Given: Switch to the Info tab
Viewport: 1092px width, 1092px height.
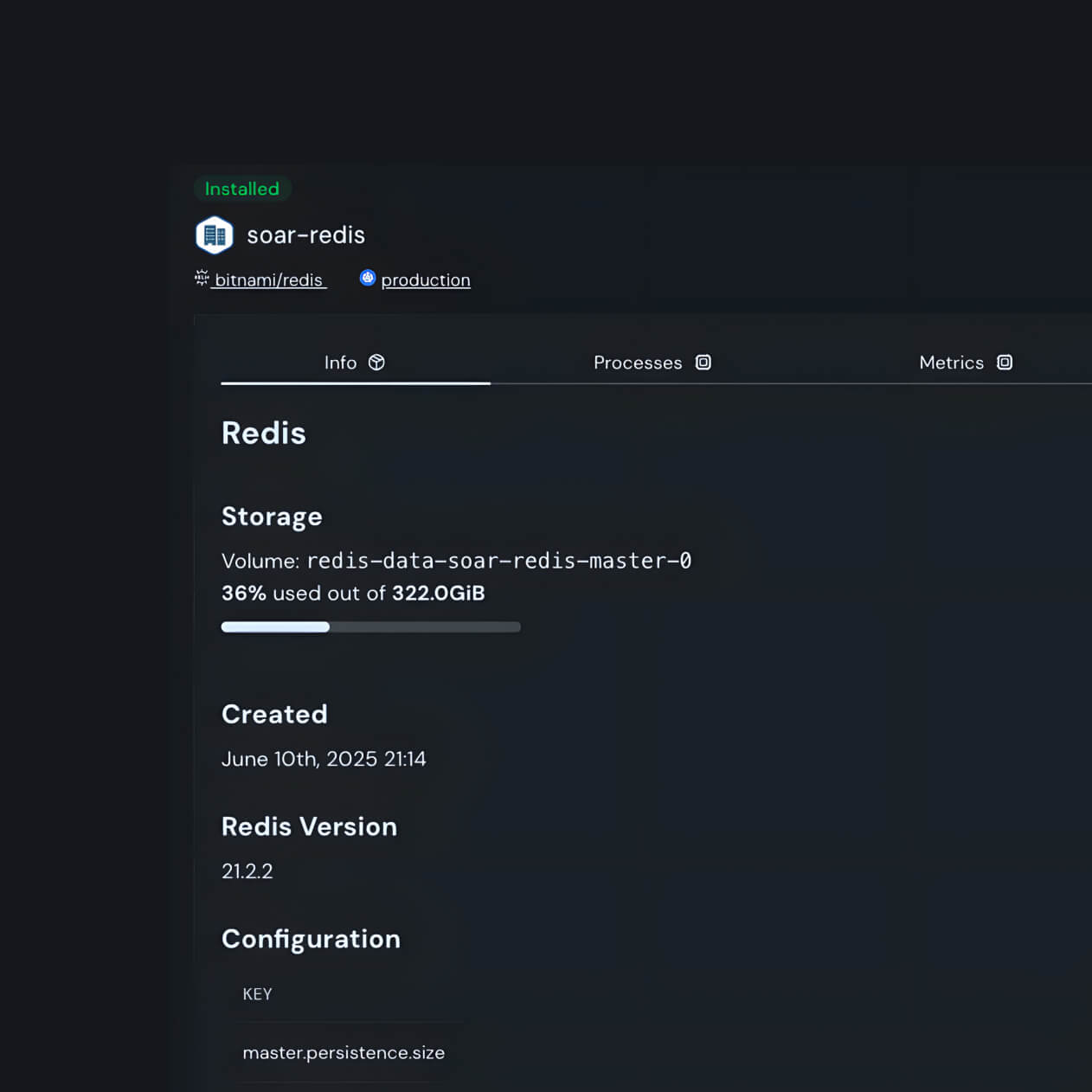Looking at the screenshot, I should coord(356,363).
